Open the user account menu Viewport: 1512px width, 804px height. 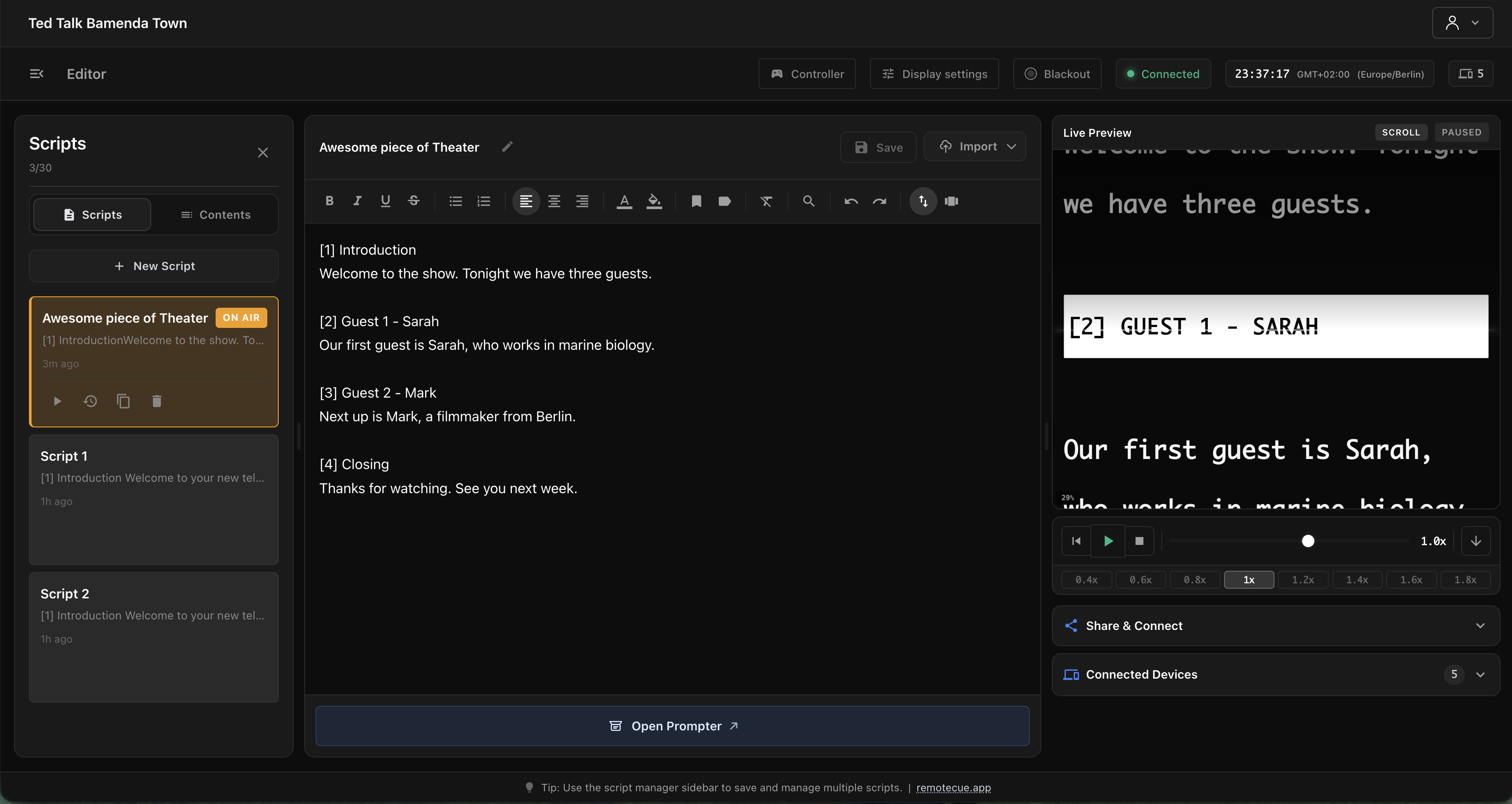click(1462, 23)
